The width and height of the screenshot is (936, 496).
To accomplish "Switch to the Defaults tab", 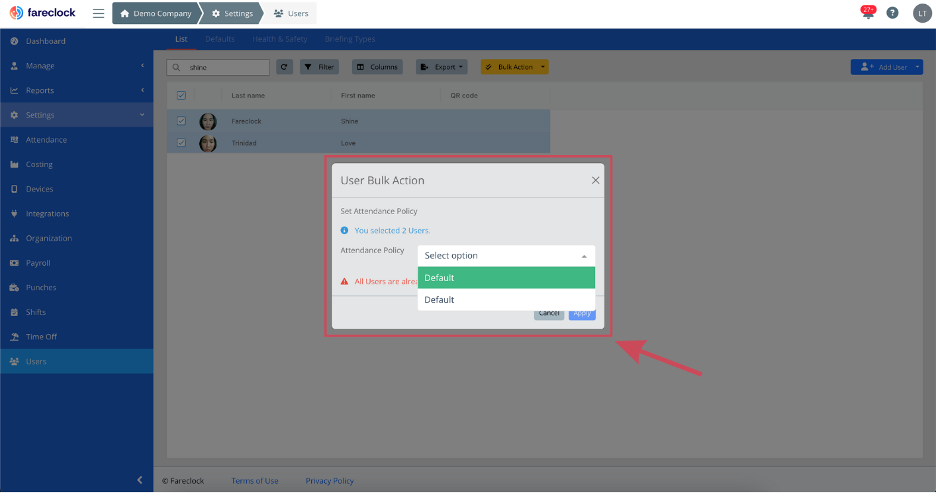I will [220, 39].
